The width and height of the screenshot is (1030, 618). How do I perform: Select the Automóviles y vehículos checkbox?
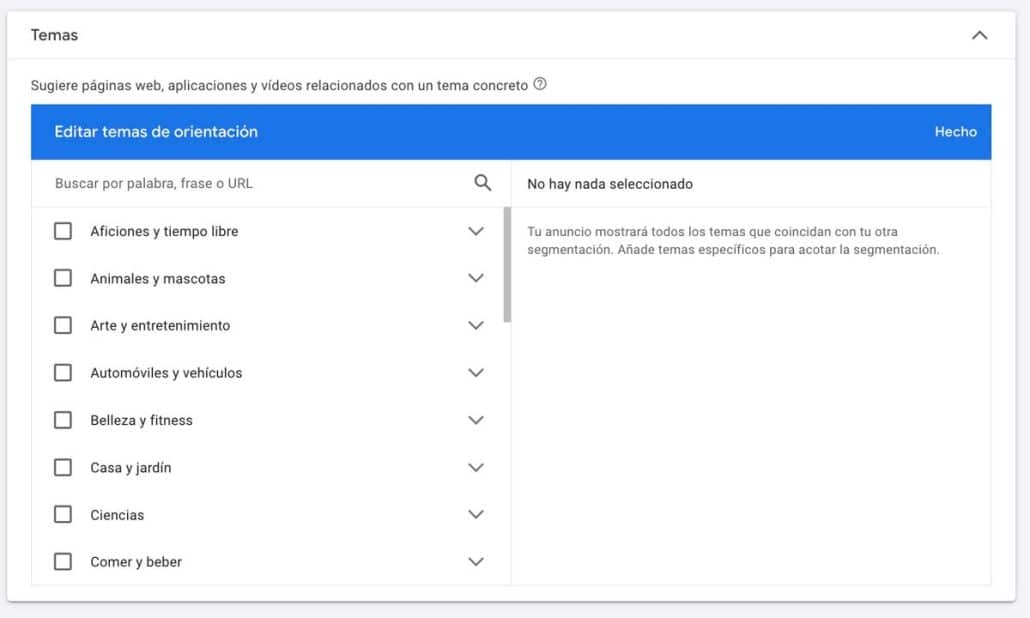[63, 373]
